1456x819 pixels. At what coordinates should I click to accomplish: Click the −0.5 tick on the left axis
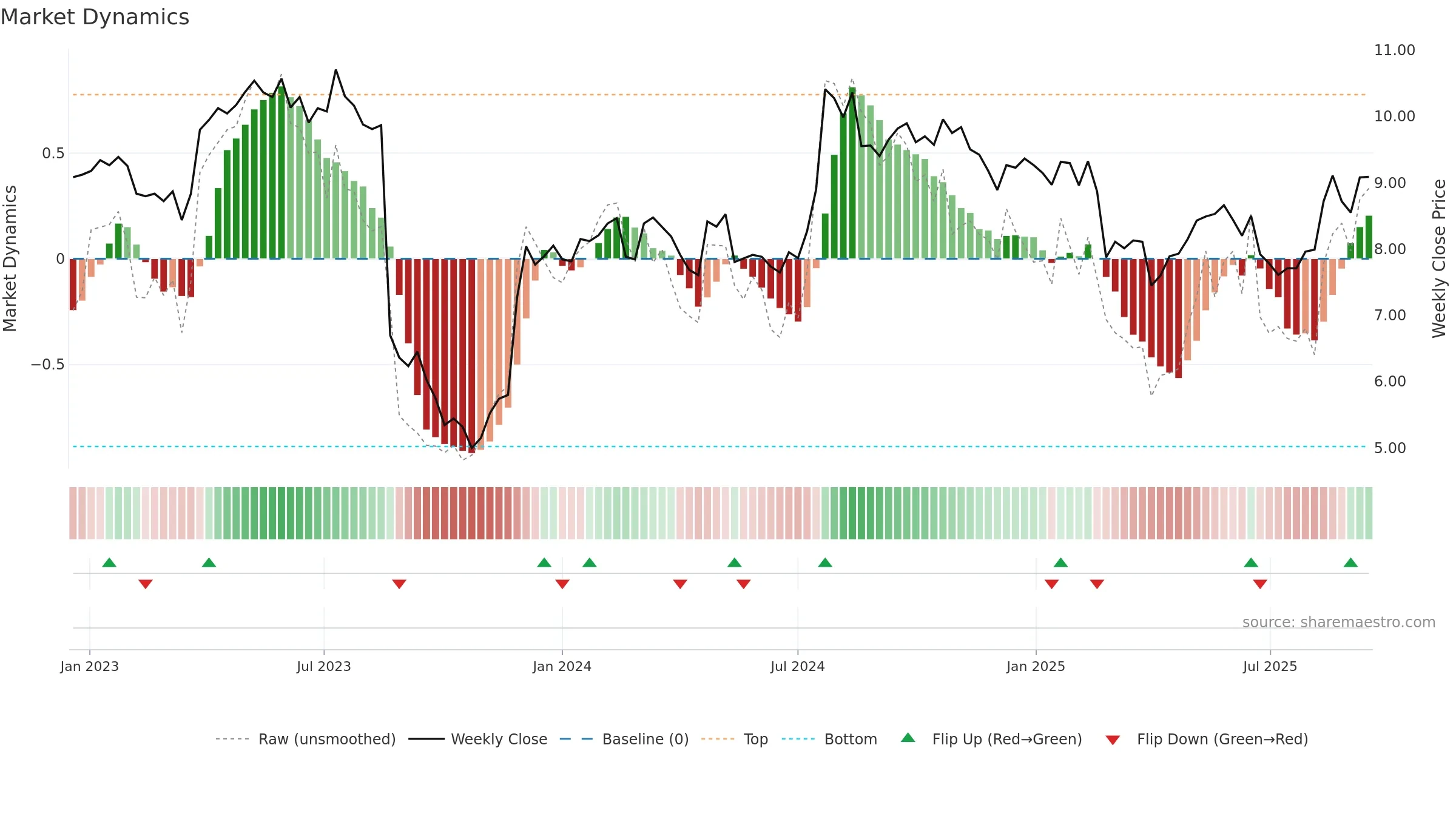point(47,365)
